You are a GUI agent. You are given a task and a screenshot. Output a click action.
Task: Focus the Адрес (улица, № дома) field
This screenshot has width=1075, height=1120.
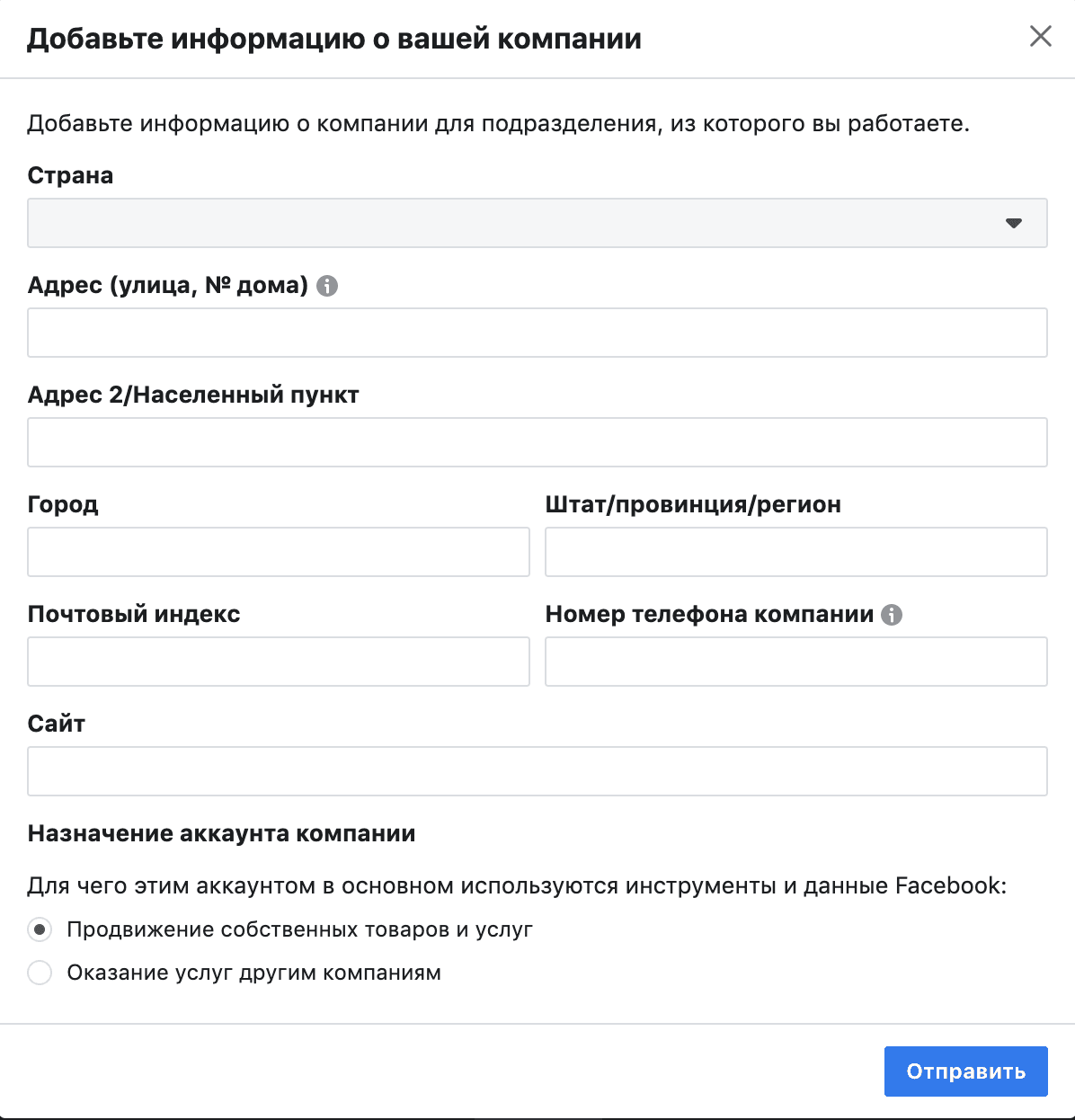[x=537, y=333]
